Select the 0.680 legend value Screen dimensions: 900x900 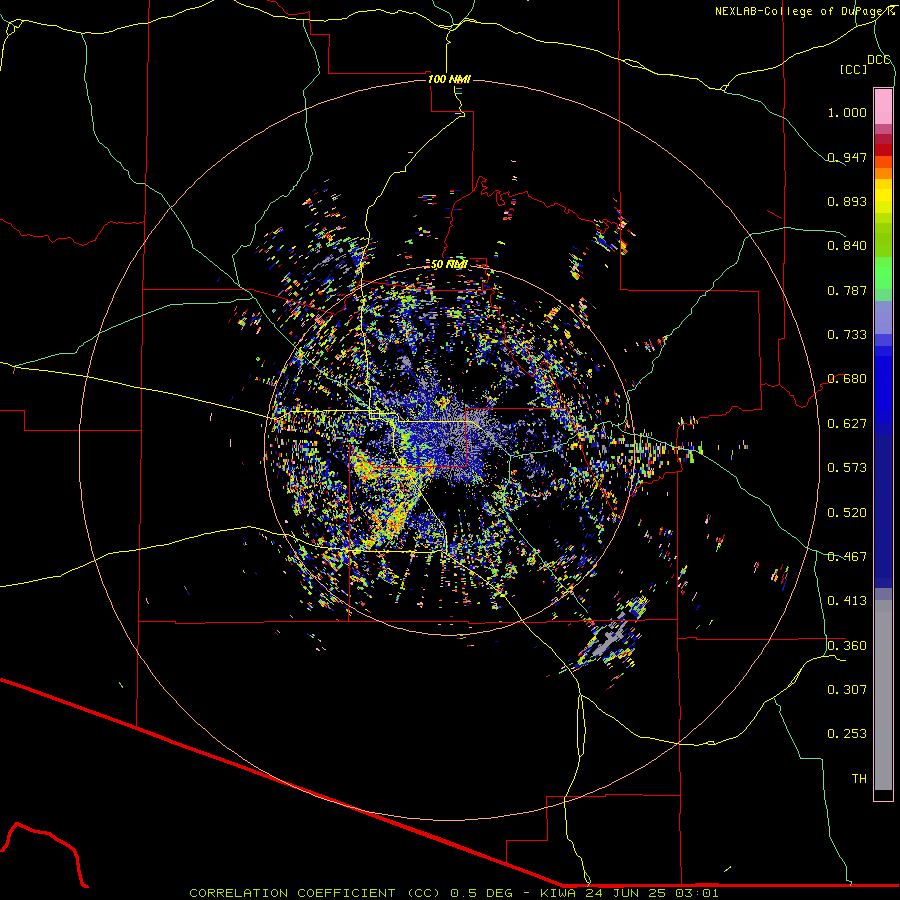coord(847,379)
